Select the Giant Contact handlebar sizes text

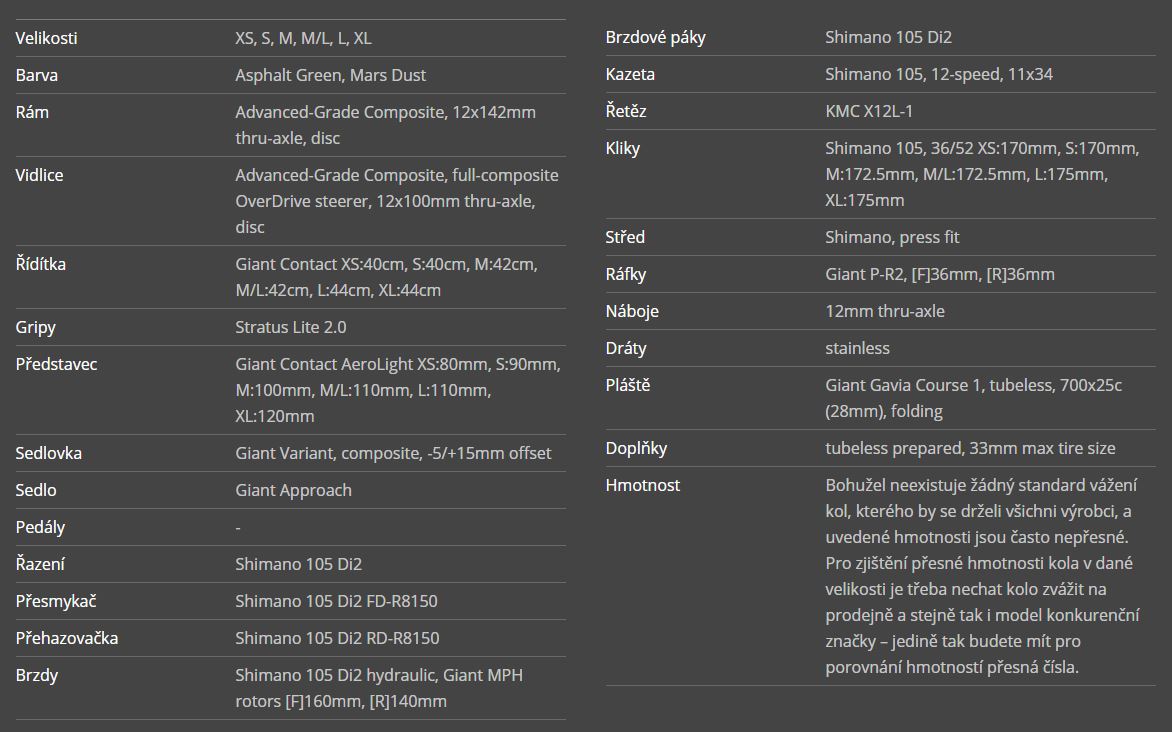click(386, 278)
